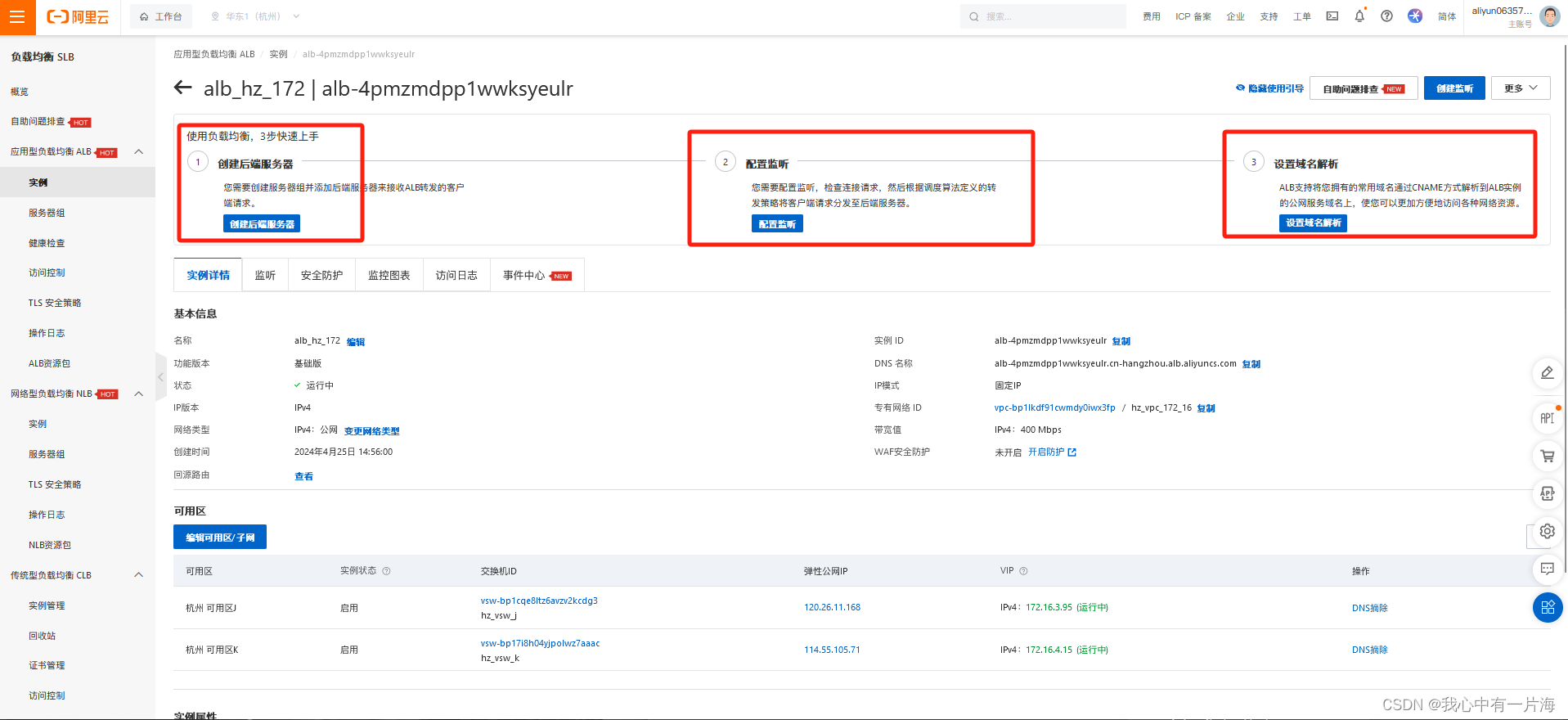Switch language via 简体
Screen dimensions: 1568x720
[x=1447, y=16]
